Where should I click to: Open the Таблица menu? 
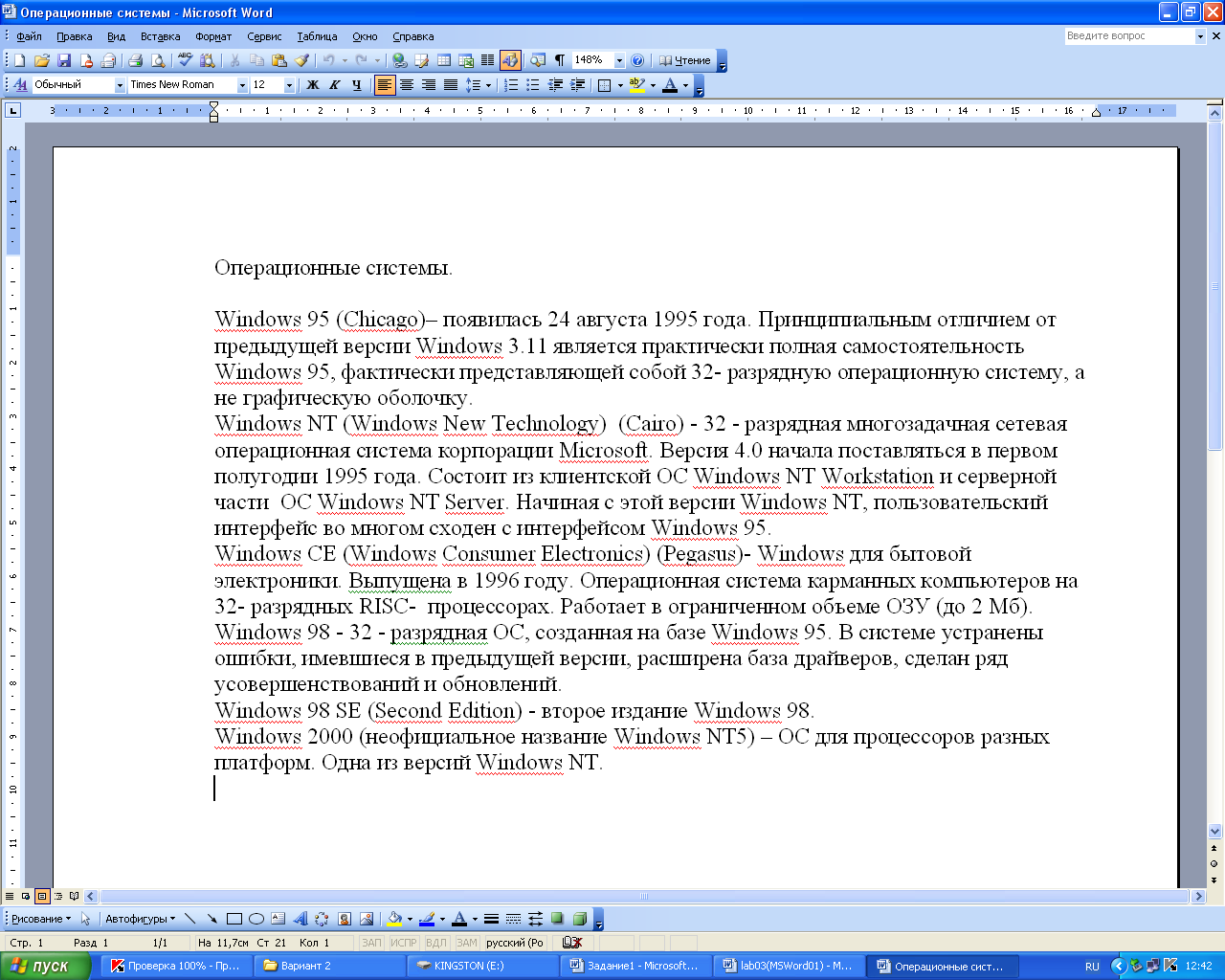pyautogui.click(x=317, y=36)
